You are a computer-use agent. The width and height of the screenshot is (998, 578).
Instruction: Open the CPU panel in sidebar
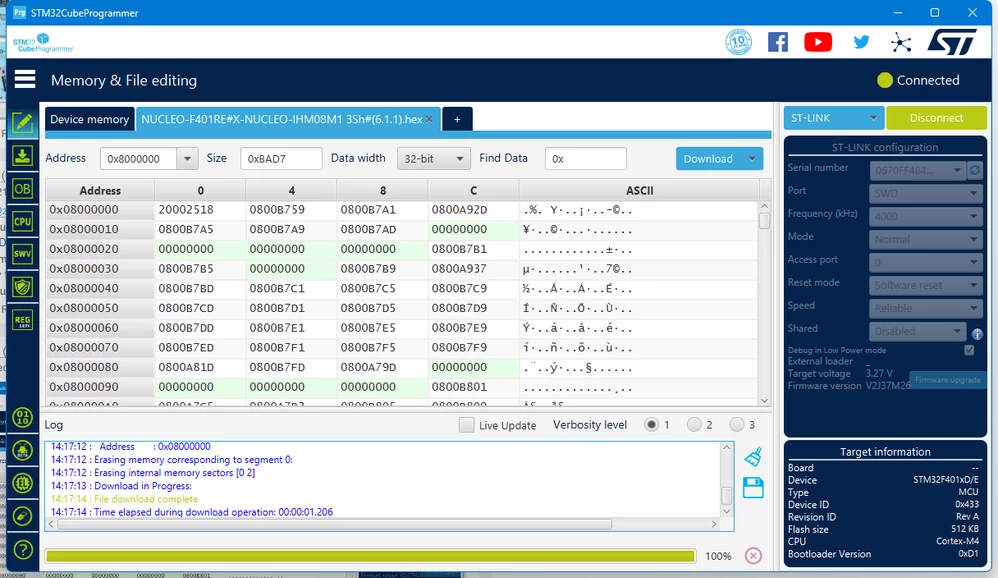(x=22, y=222)
